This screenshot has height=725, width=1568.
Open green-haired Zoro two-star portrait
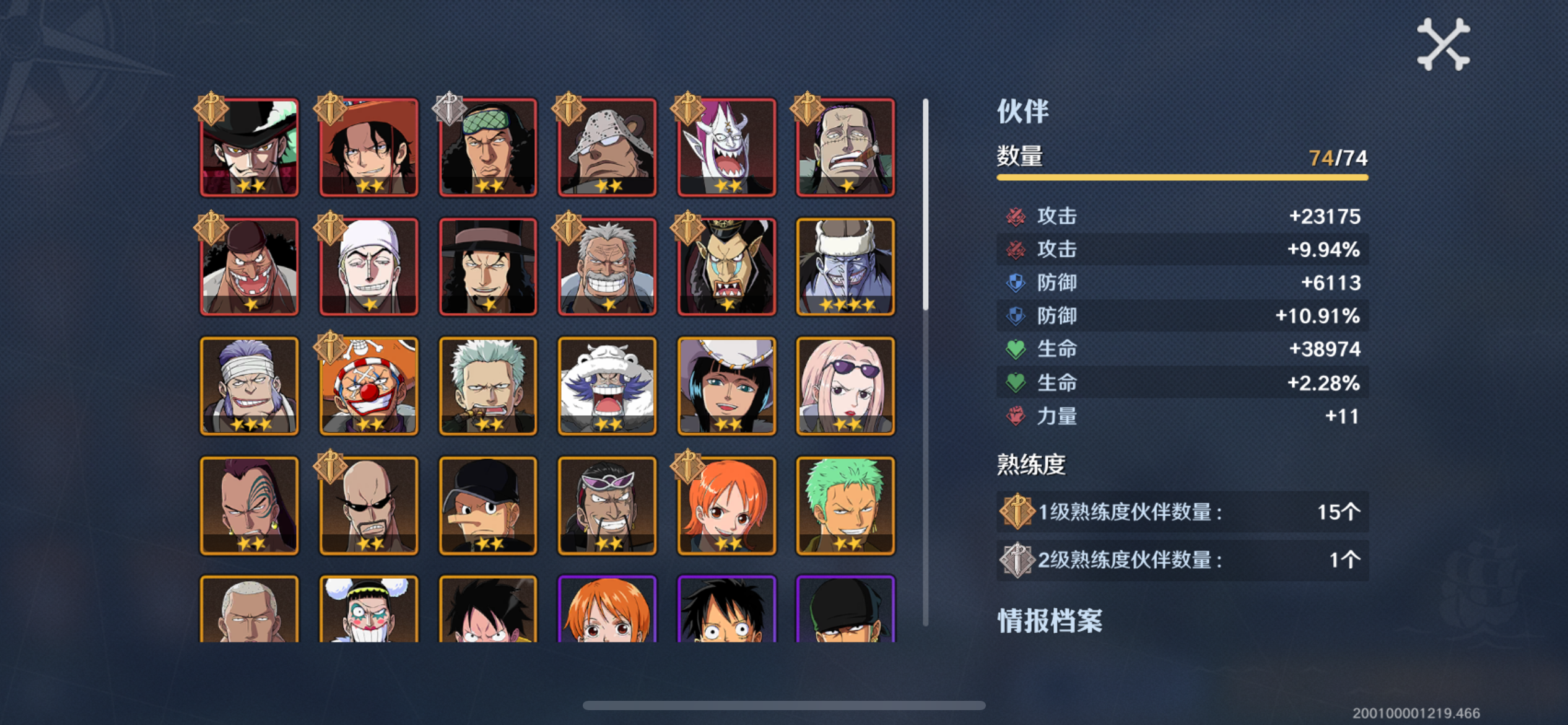[x=845, y=506]
